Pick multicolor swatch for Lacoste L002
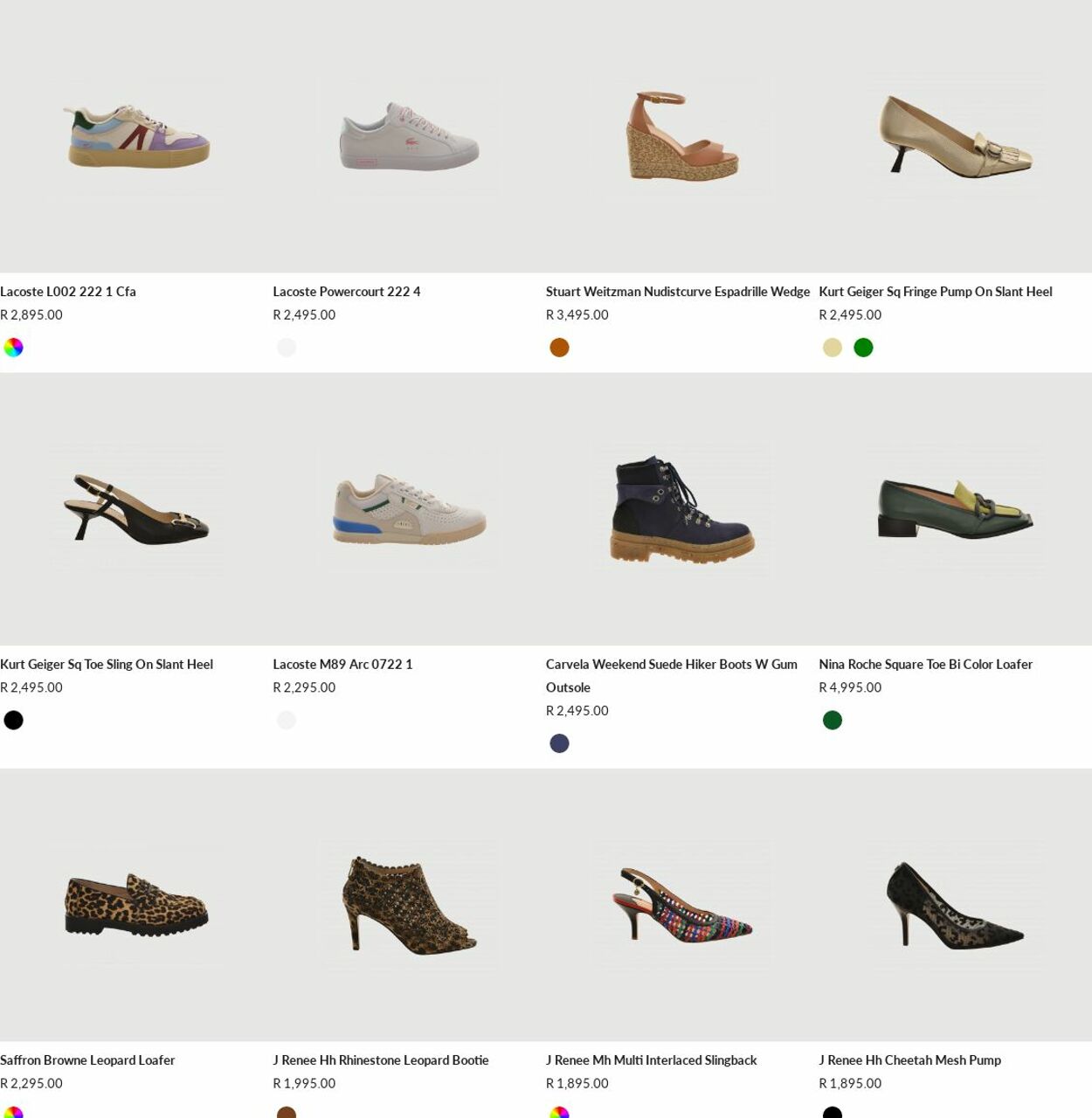Screen dimensions: 1092x1118 13,348
